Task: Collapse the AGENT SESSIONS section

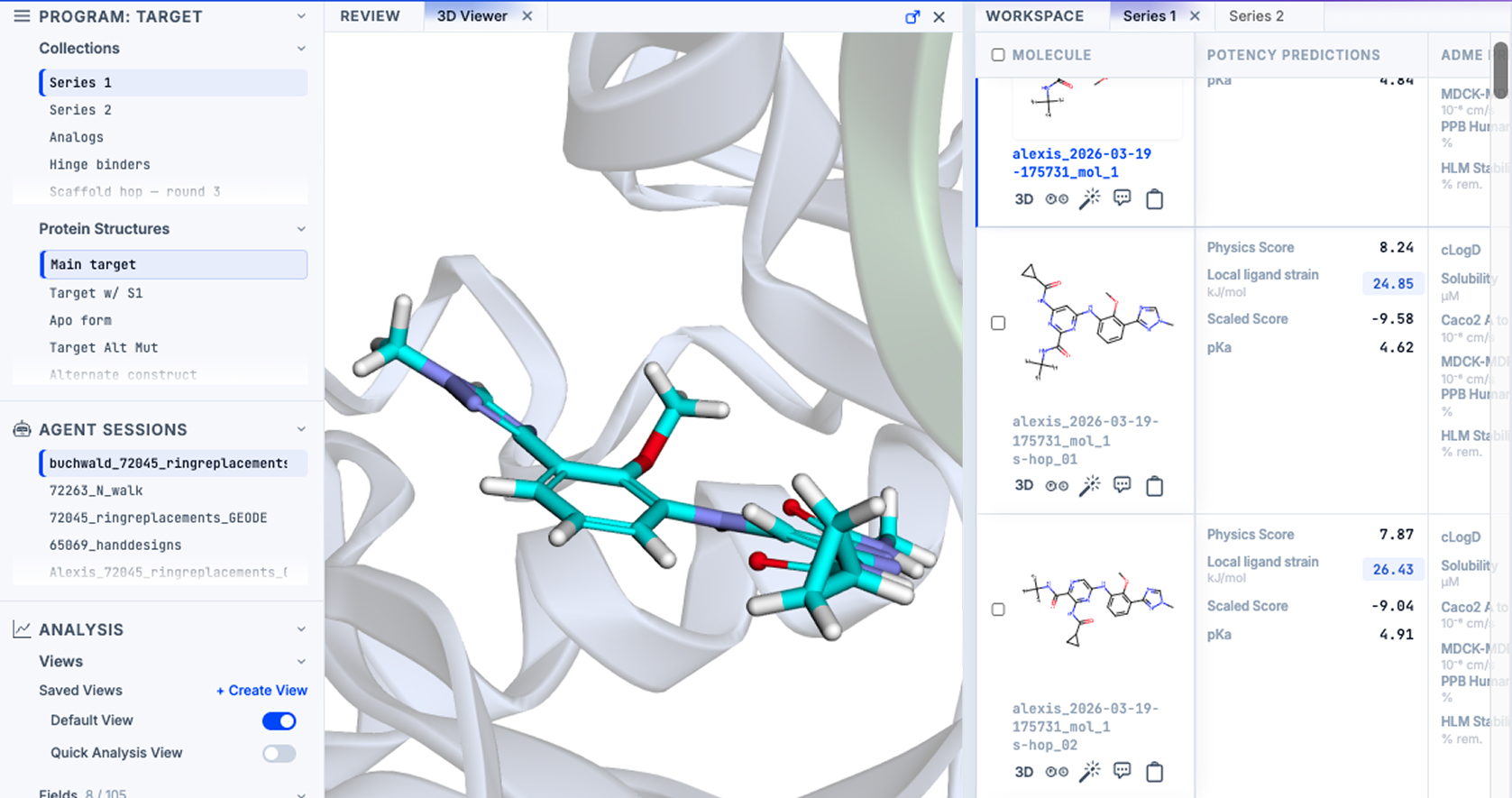Action: click(301, 429)
